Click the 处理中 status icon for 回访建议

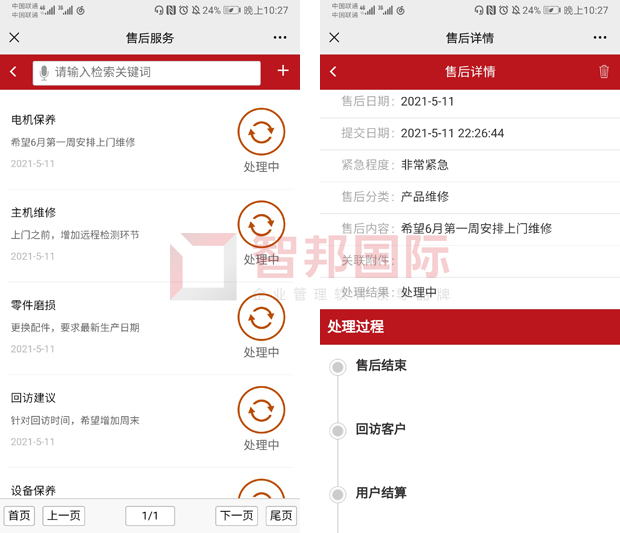[x=261, y=410]
